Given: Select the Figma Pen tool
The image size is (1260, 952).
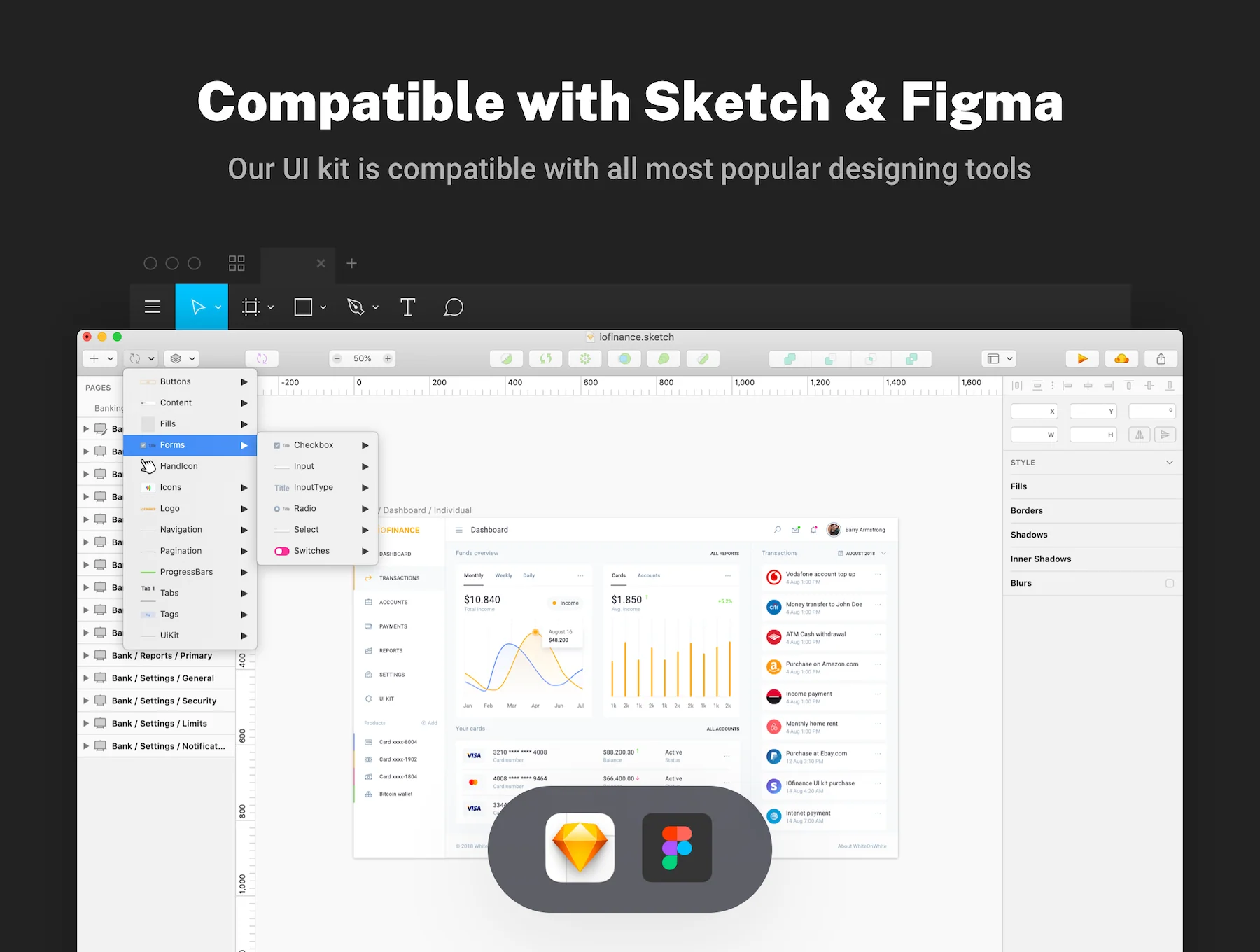Looking at the screenshot, I should click(x=356, y=307).
